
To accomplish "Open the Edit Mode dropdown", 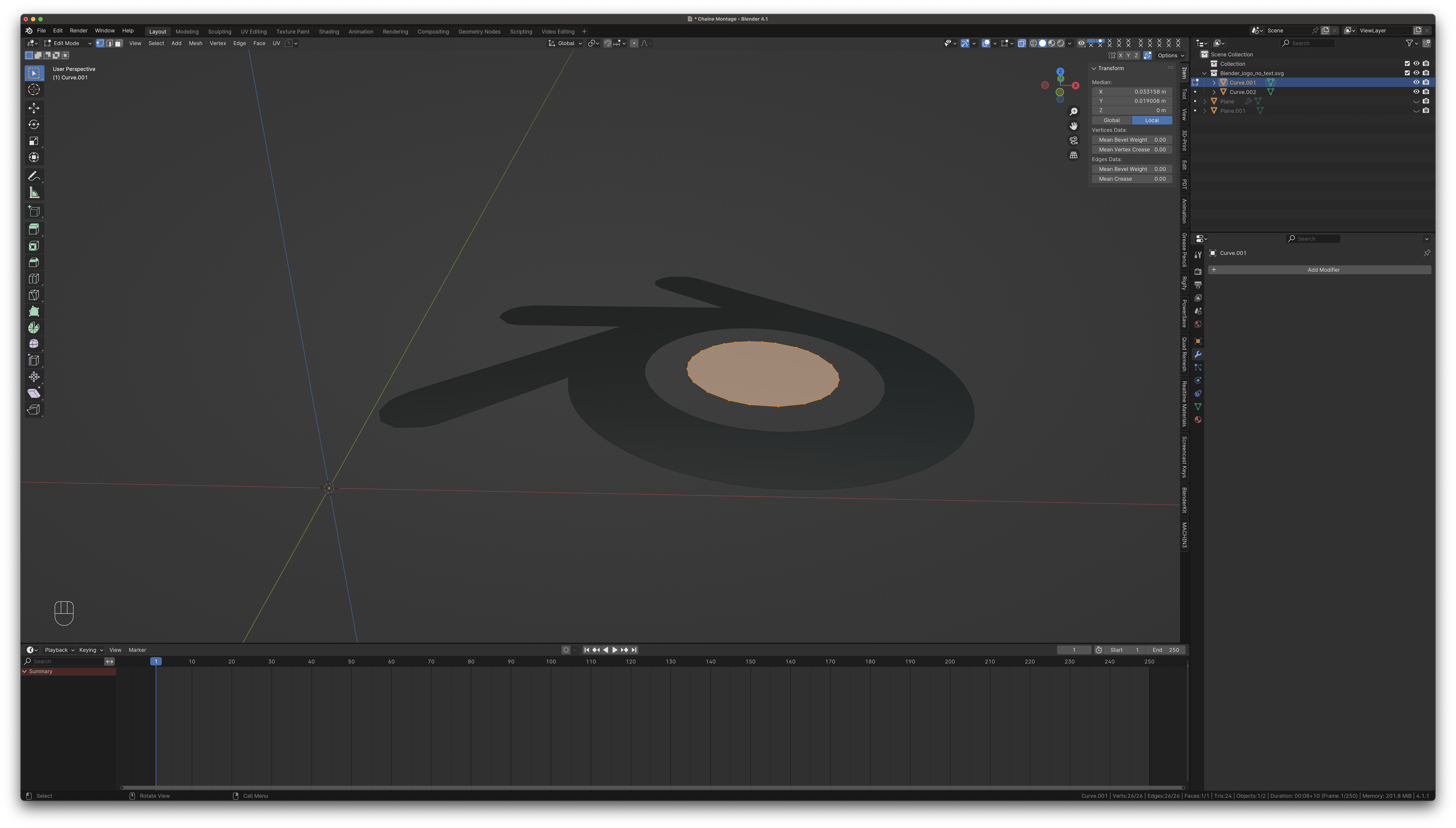I will click(68, 43).
